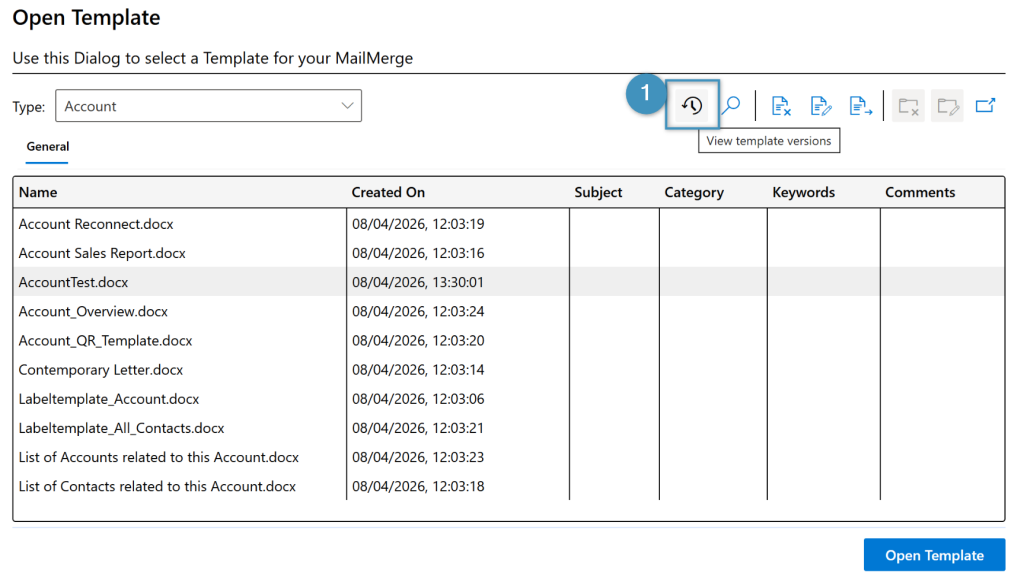This screenshot has width=1024, height=576.
Task: Choose the Contemporary Letter.docx template
Action: [101, 370]
